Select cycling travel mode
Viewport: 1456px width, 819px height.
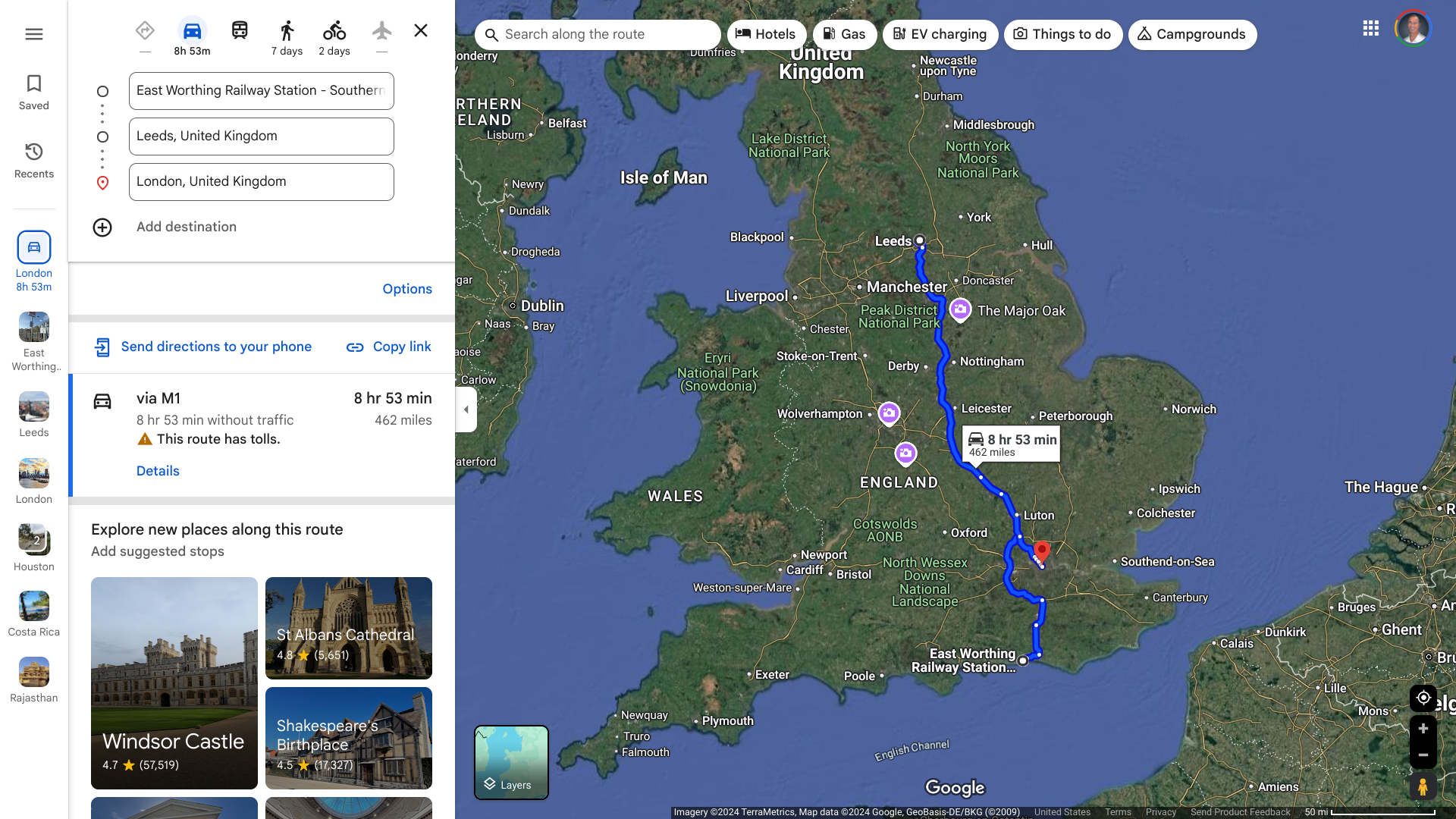click(x=334, y=38)
